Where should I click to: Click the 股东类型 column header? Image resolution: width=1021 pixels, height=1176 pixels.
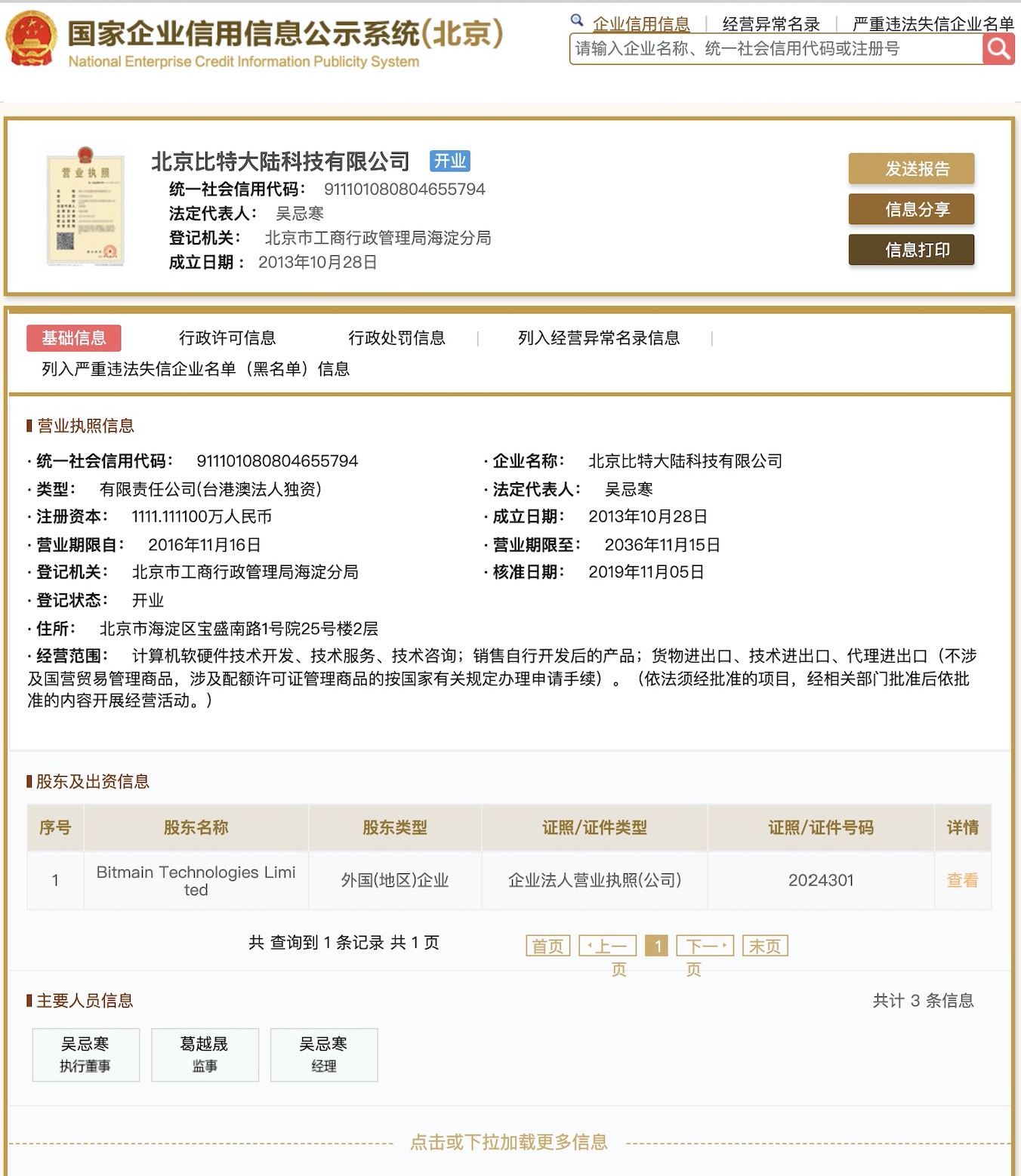pyautogui.click(x=395, y=828)
